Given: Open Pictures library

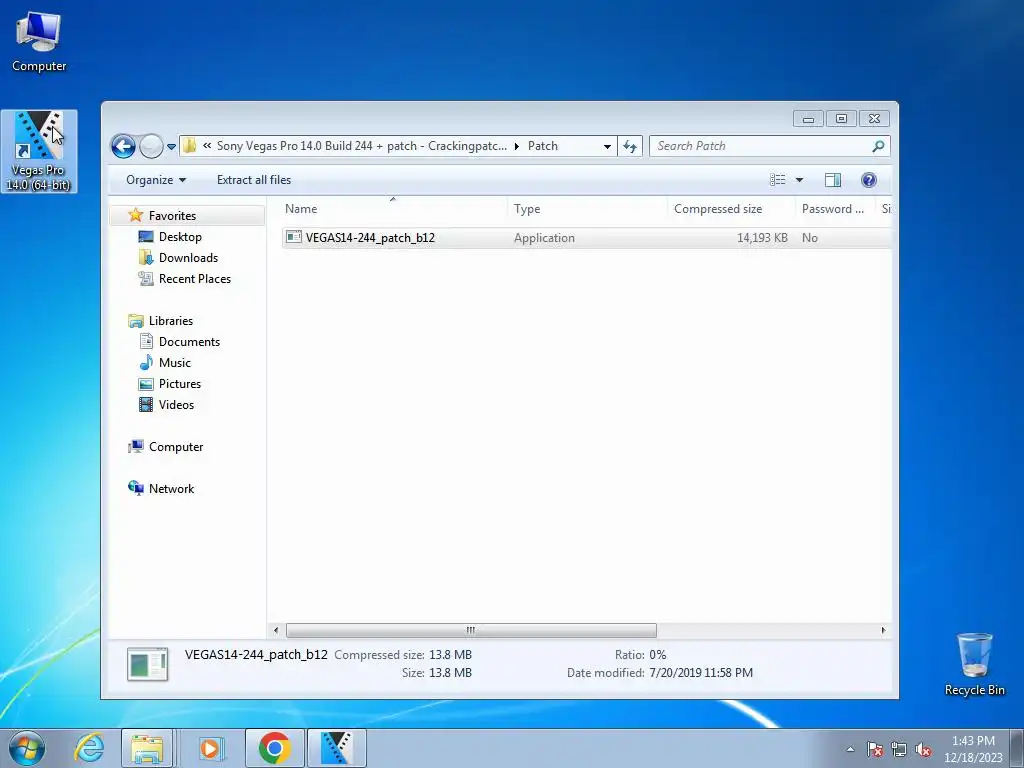Looking at the screenshot, I should click(x=180, y=383).
